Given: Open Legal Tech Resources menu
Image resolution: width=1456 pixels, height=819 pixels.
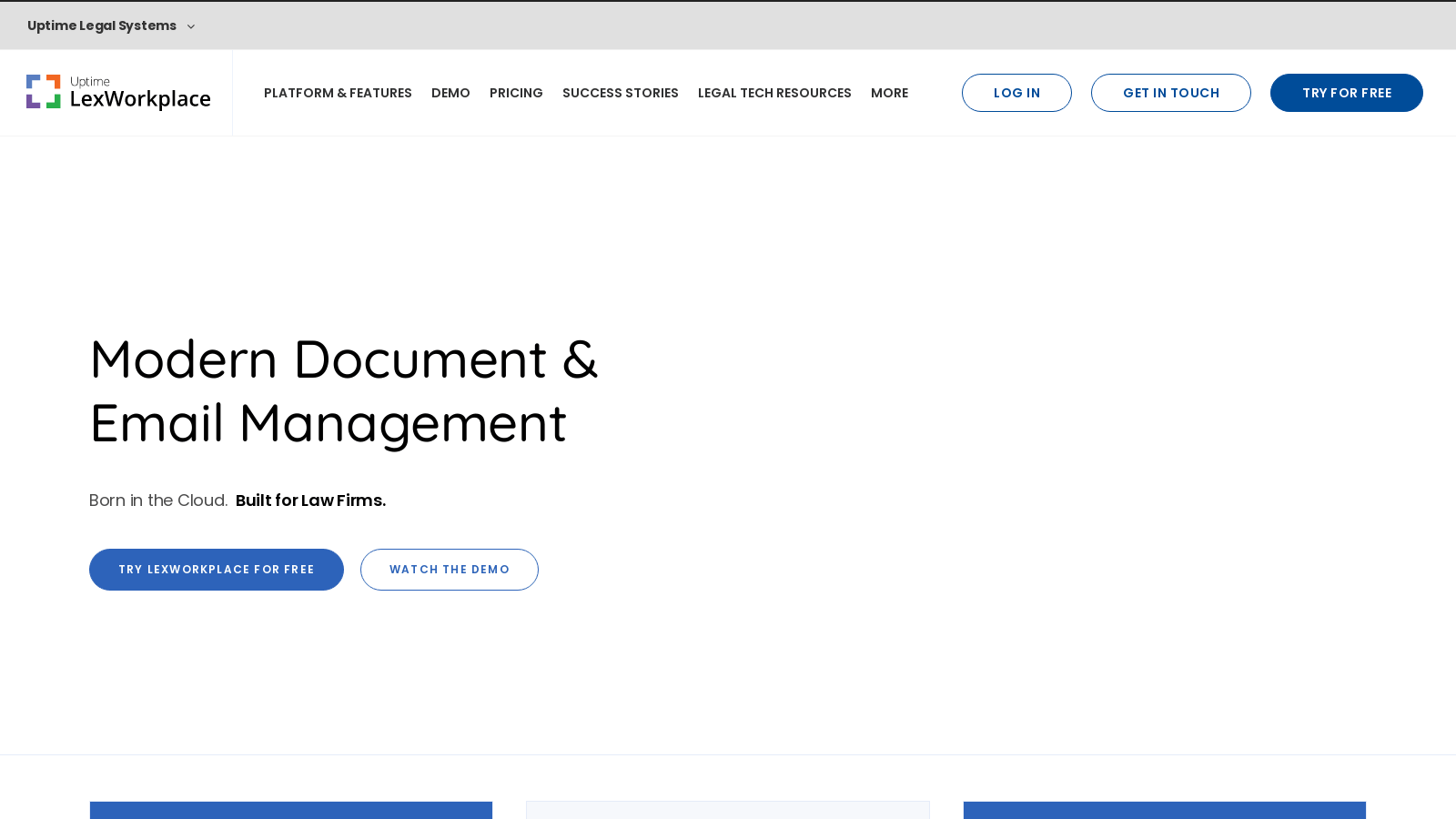Looking at the screenshot, I should tap(774, 93).
